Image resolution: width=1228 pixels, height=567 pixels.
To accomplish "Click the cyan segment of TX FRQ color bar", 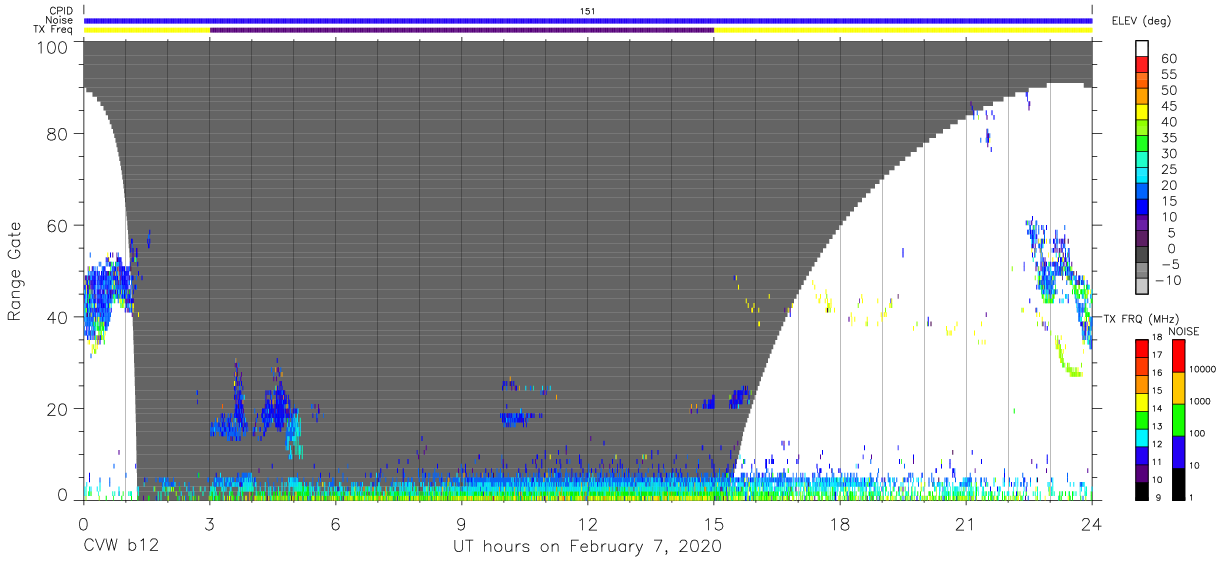I will (x=1143, y=436).
